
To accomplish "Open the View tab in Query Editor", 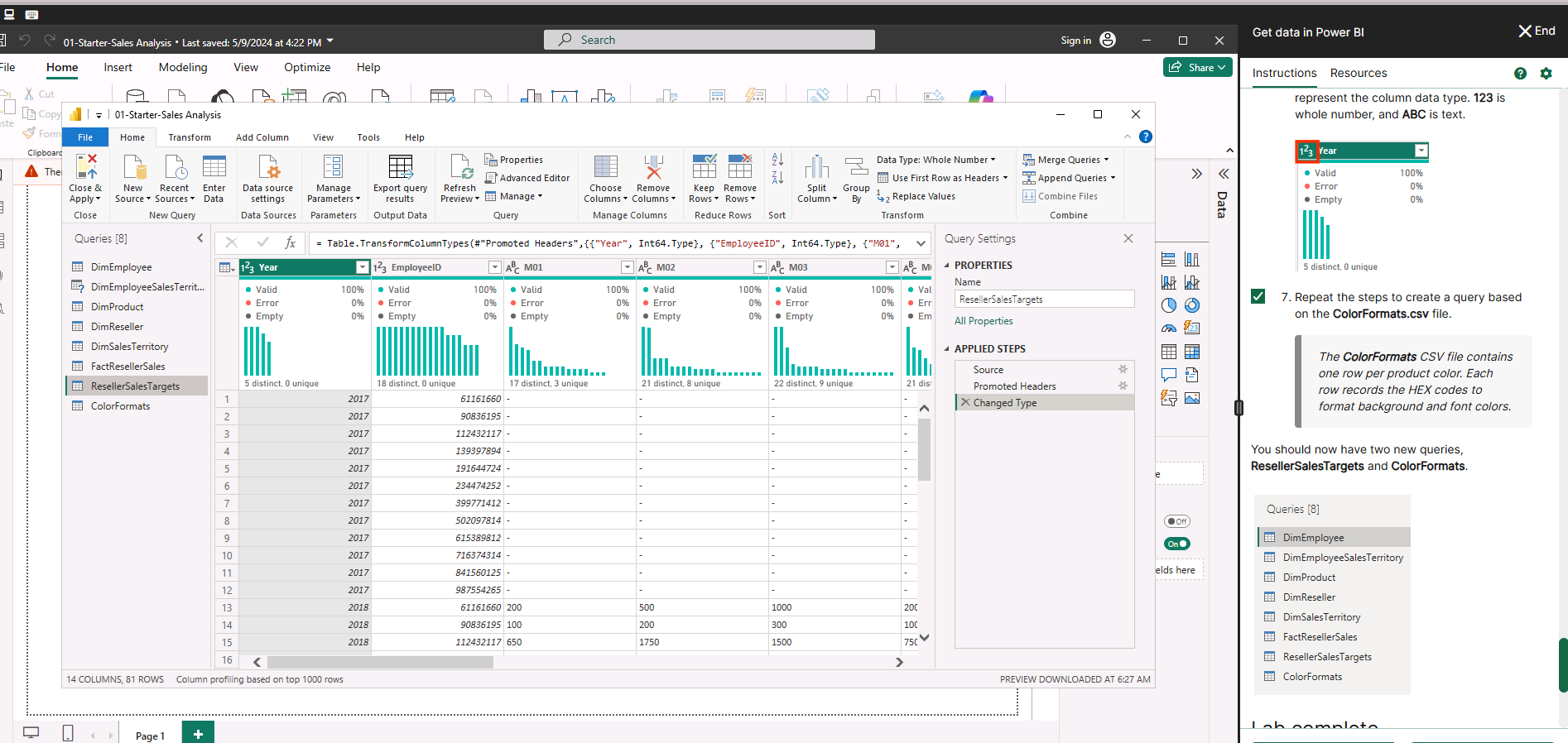I will click(323, 137).
